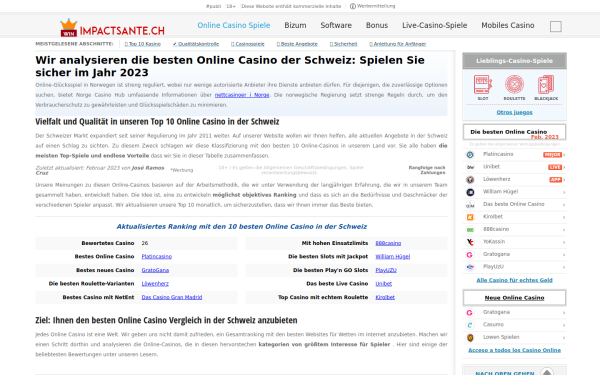The image size is (600, 375).
Task: Jump to Top 10 Kasino section
Action: (143, 44)
